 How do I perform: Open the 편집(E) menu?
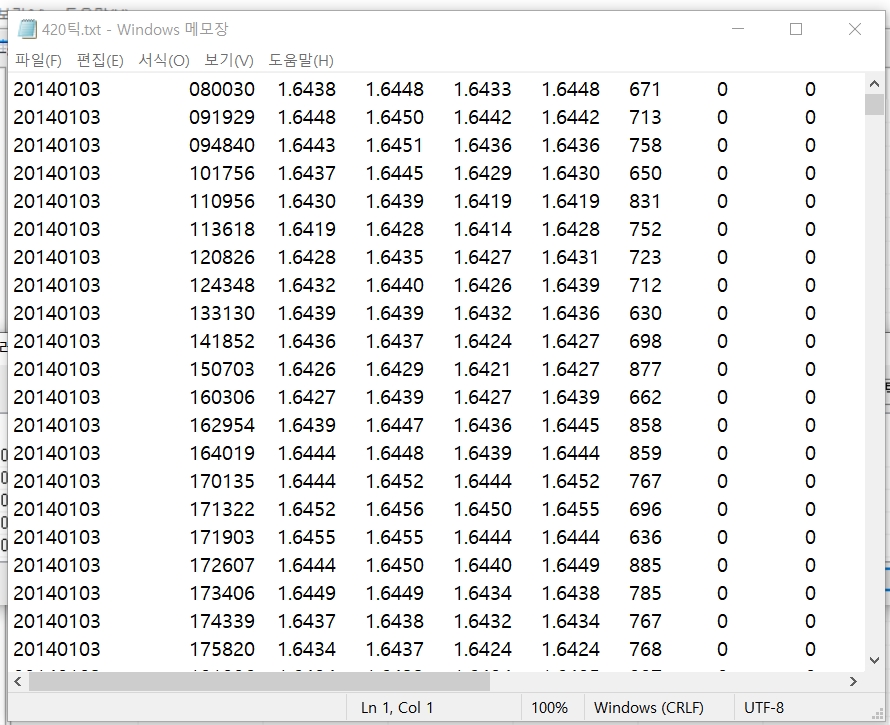click(100, 61)
